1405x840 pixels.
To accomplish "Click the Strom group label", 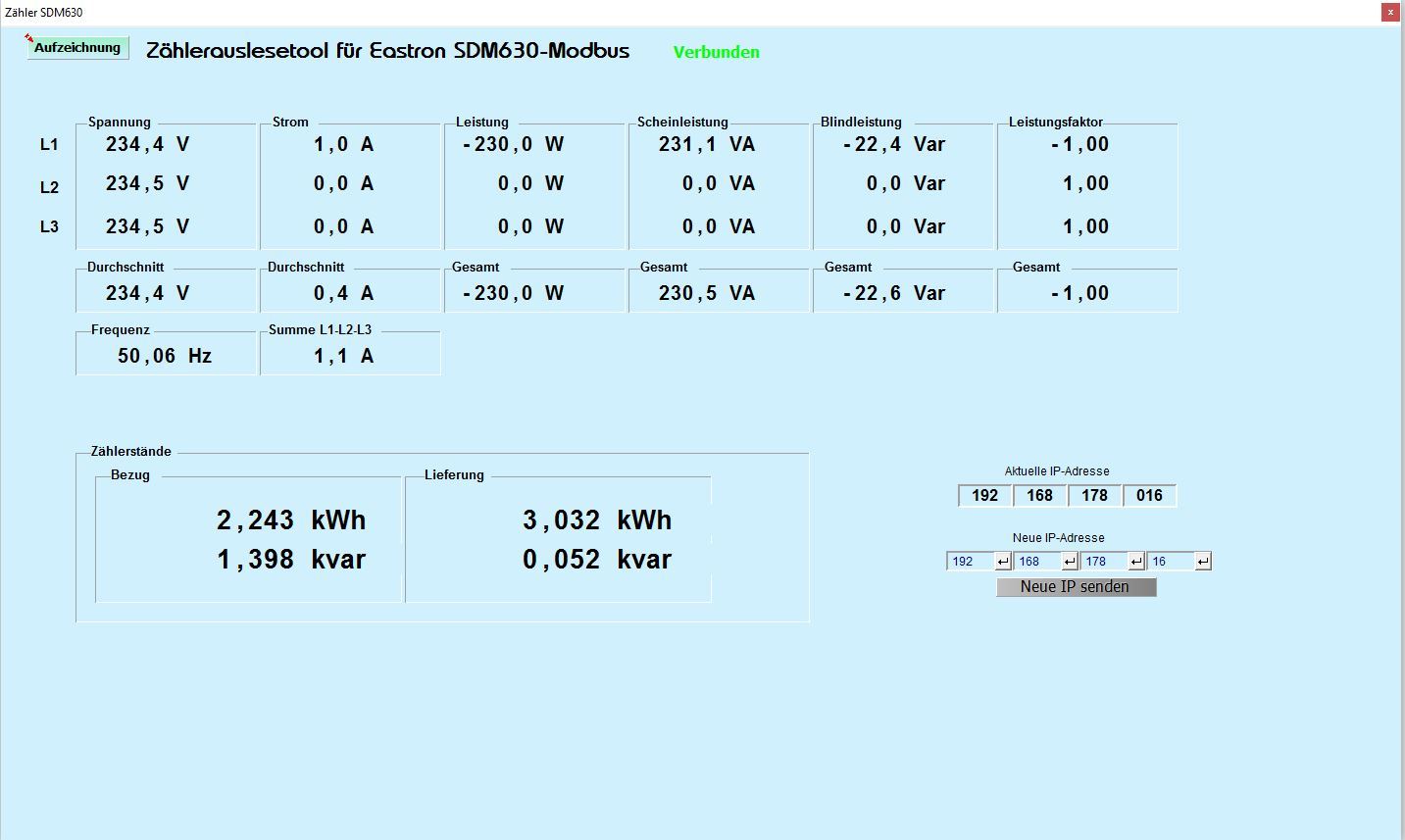I will coord(290,123).
